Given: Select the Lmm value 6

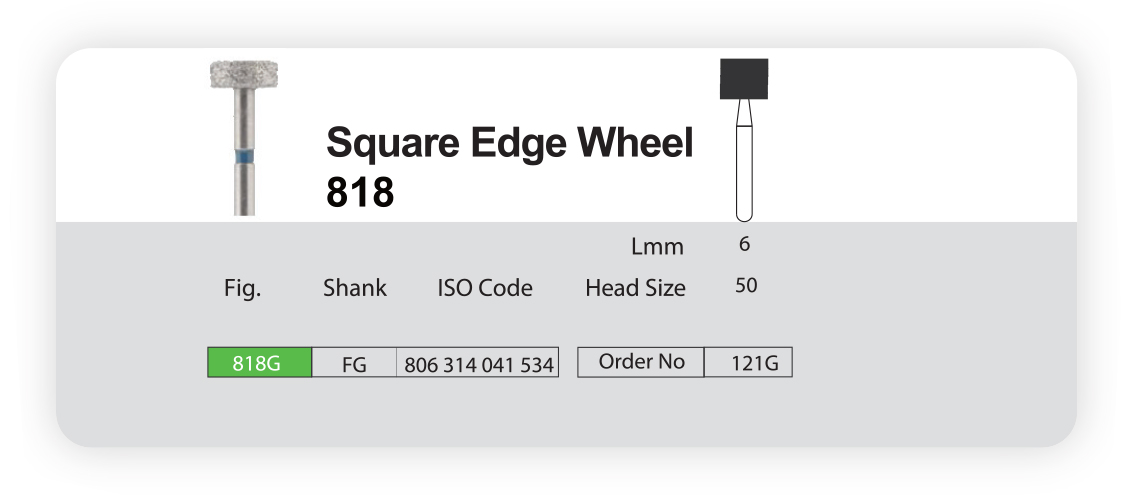Looking at the screenshot, I should (745, 244).
